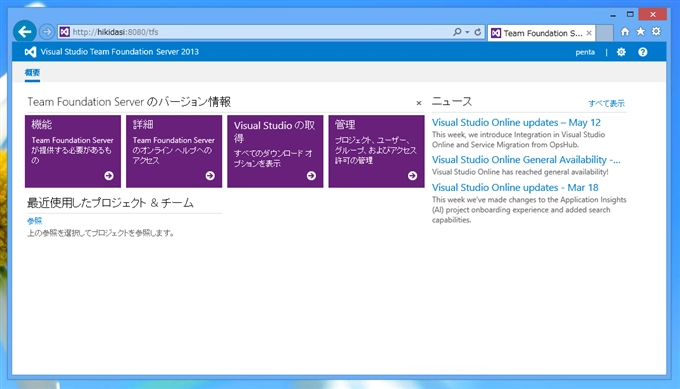Click the ニュース heading text
The width and height of the screenshot is (680, 389).
(452, 102)
